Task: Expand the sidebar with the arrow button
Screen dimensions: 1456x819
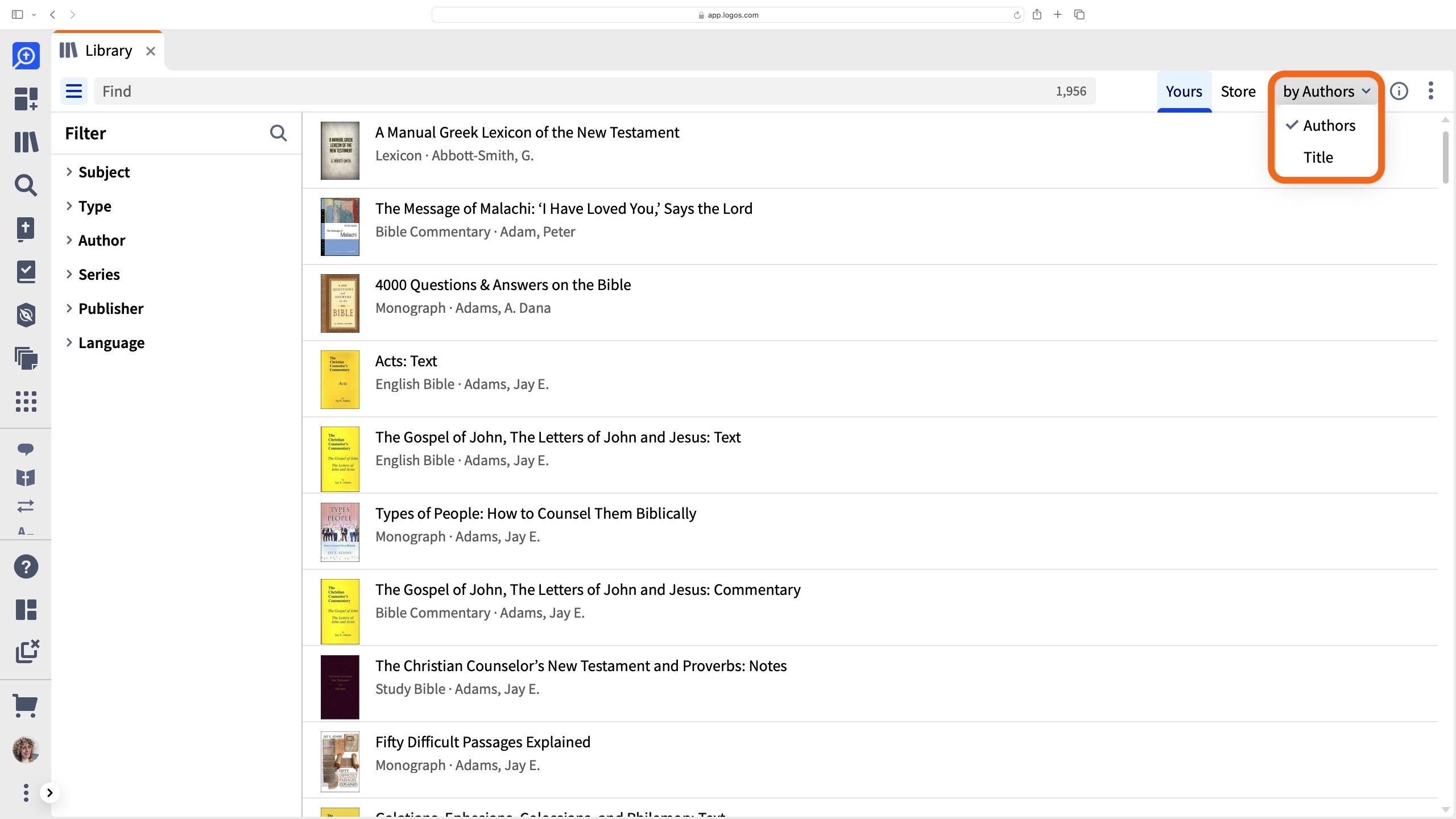Action: [x=49, y=793]
